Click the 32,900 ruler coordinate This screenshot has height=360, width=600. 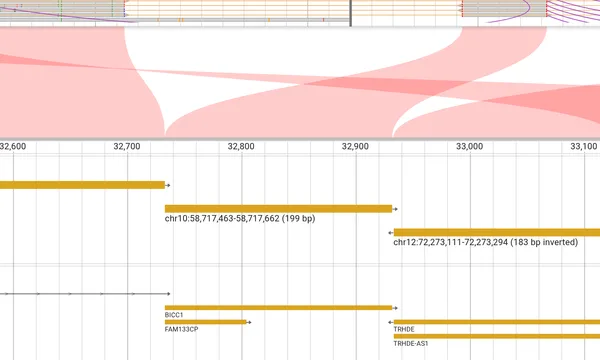[355, 147]
